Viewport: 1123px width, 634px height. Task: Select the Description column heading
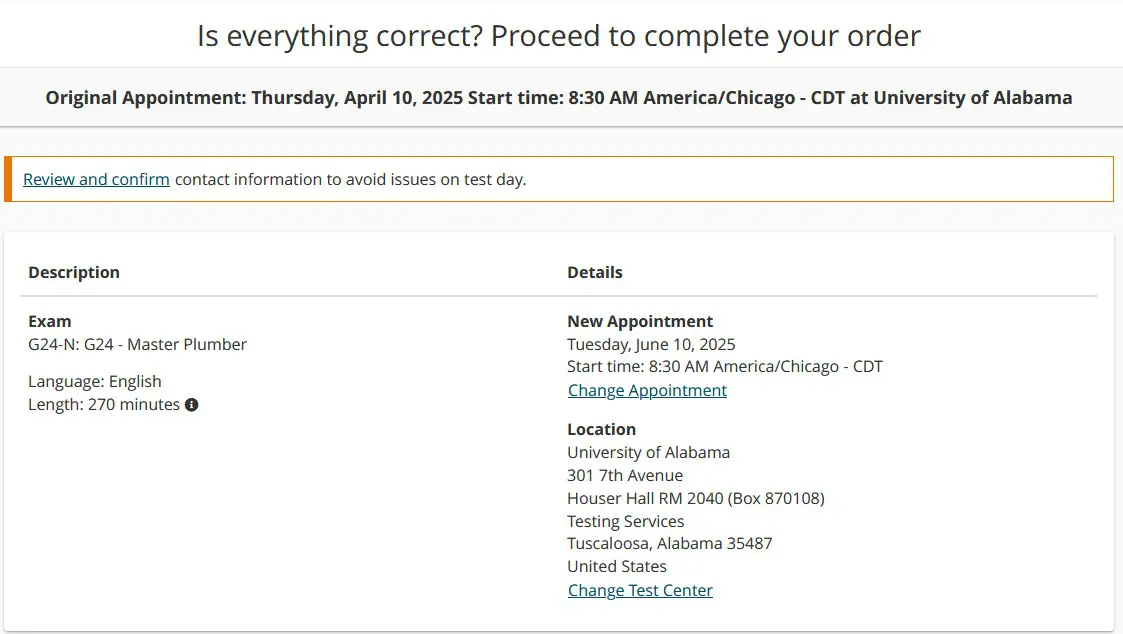[73, 272]
